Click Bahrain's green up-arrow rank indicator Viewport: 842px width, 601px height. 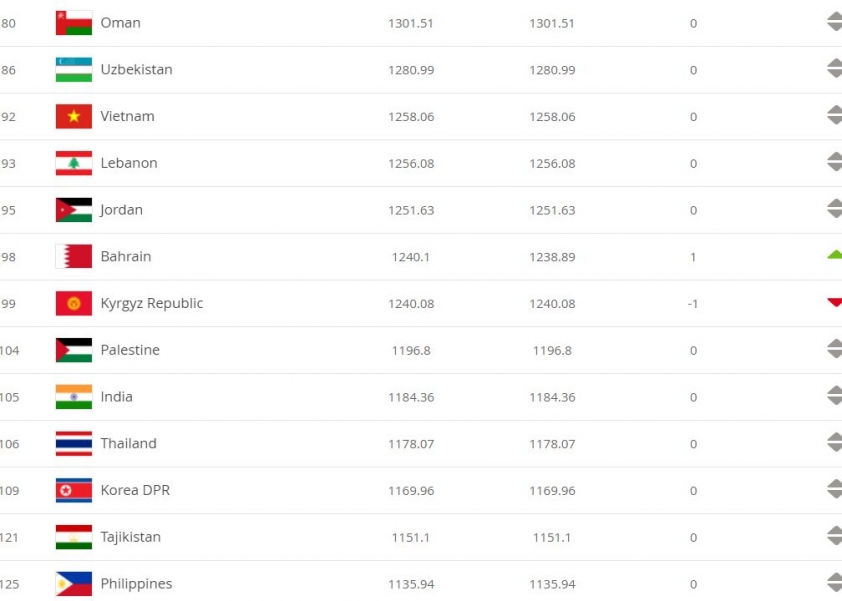point(834,255)
